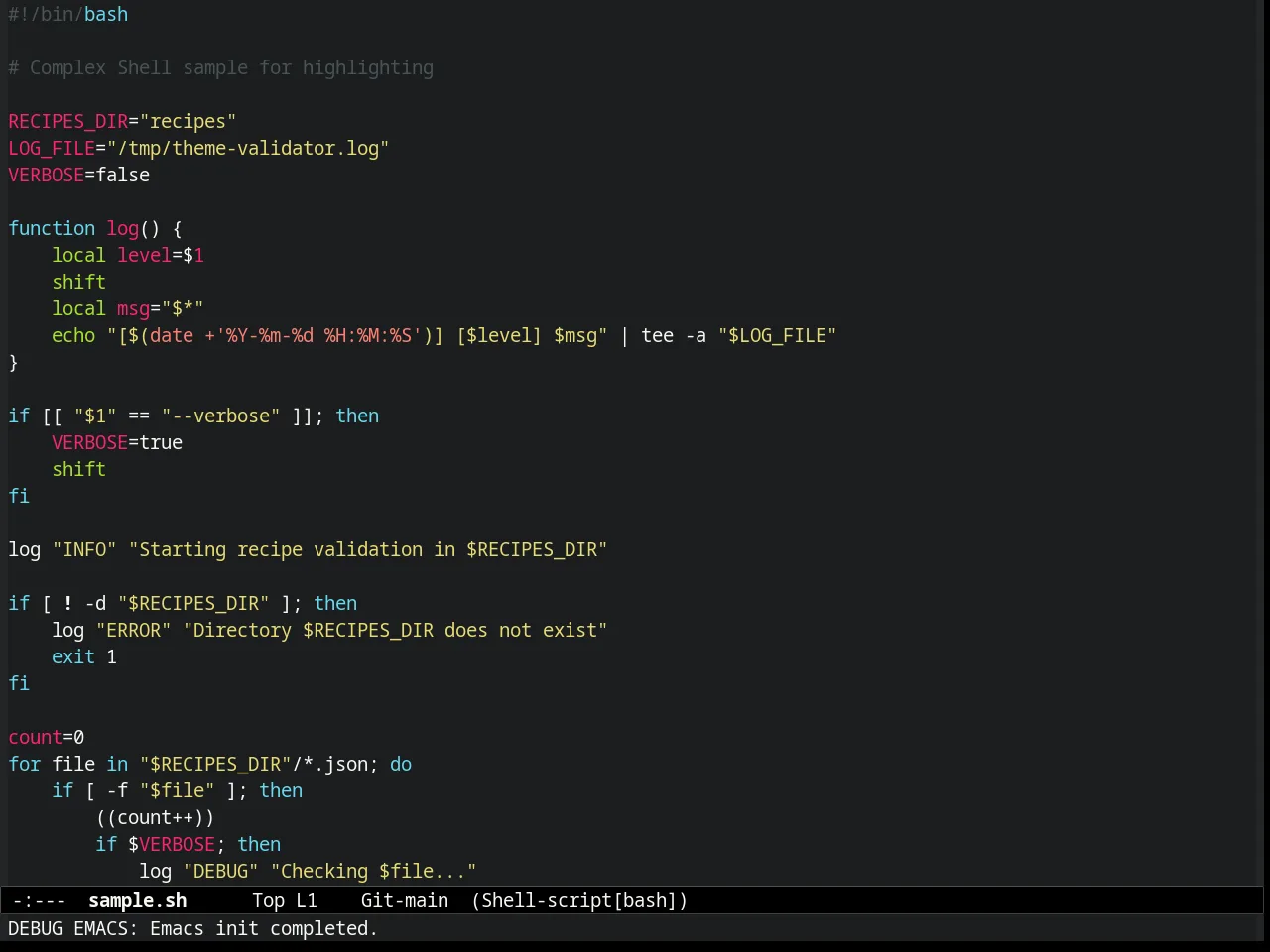
Task: Click Git-main version control indicator
Action: [x=405, y=900]
